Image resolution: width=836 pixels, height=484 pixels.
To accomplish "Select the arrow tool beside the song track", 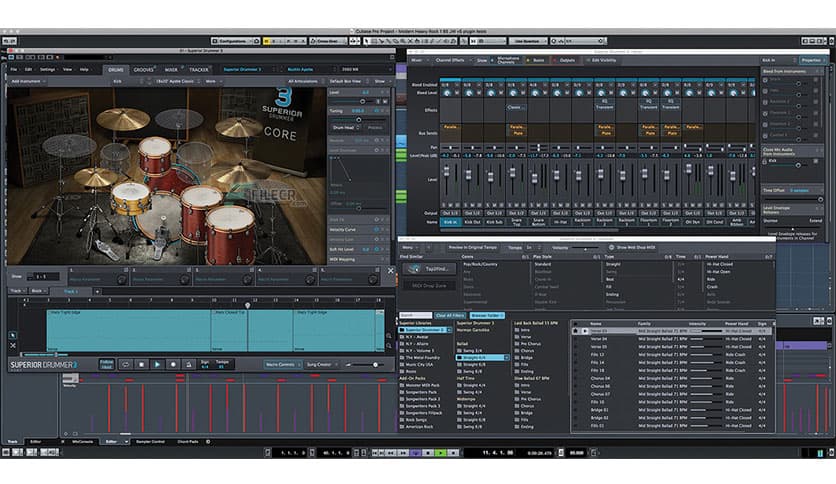I will click(x=13, y=335).
